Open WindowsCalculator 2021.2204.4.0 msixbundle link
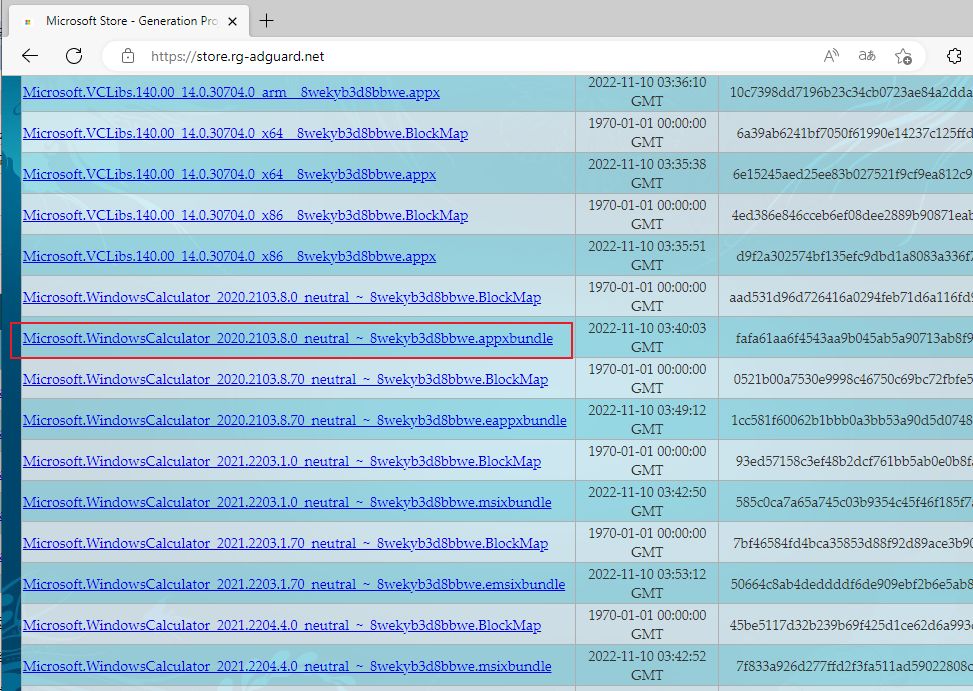Image resolution: width=973 pixels, height=691 pixels. [287, 666]
